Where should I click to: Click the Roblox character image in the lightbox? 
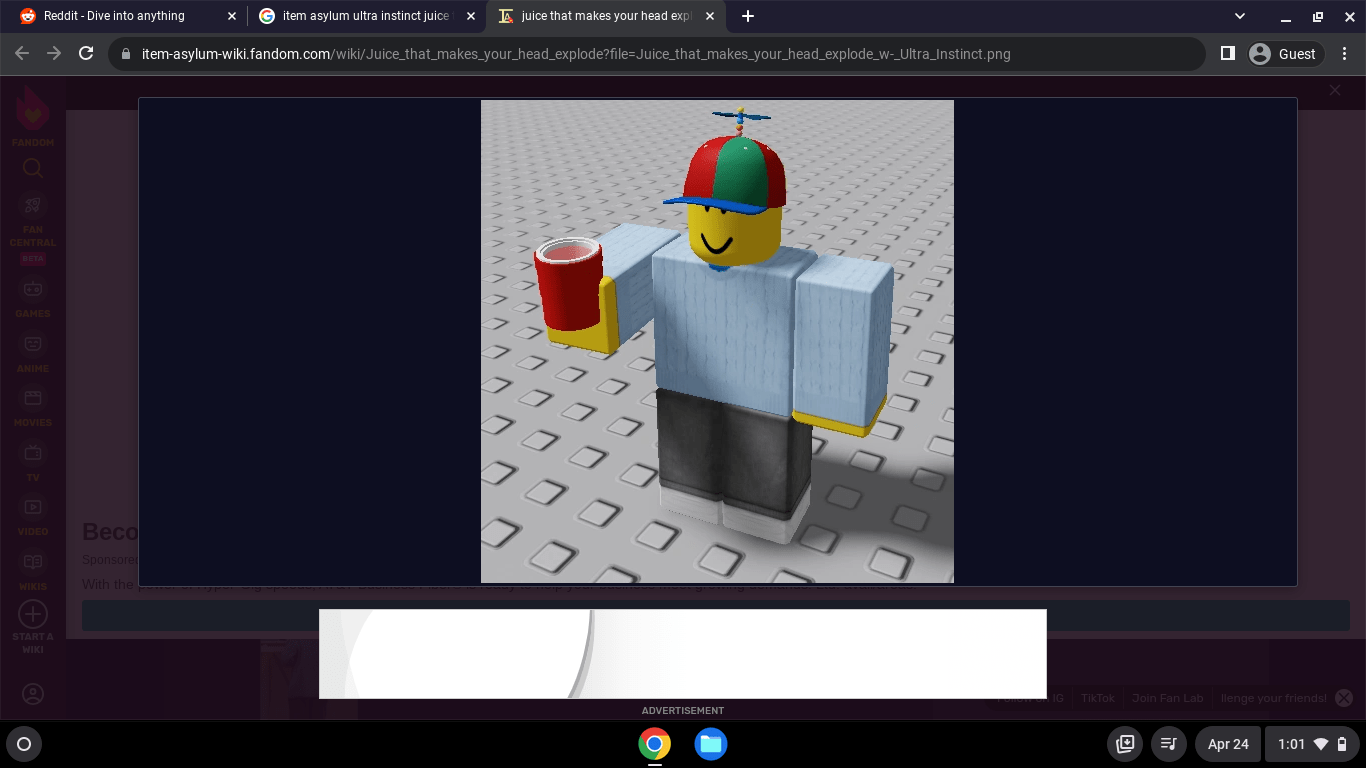click(717, 341)
